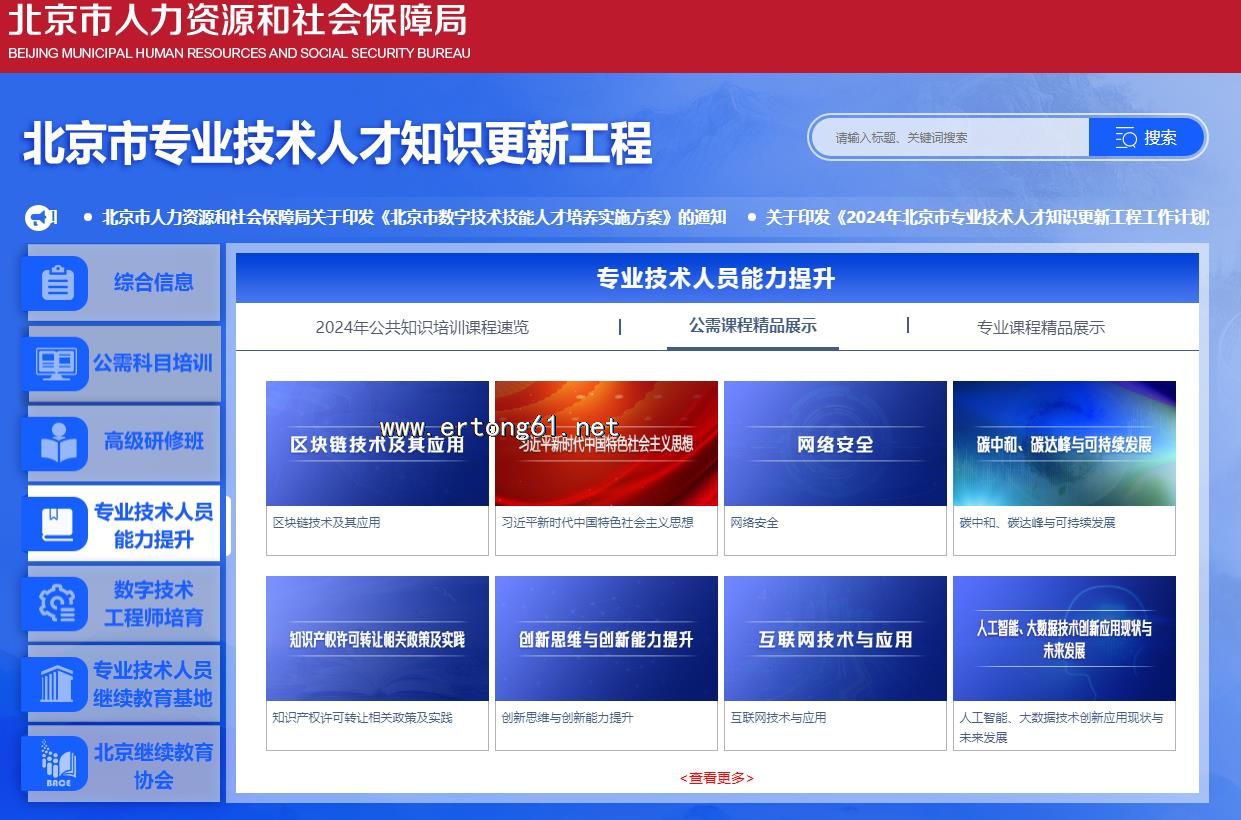Open the 网络安全 course thumbnail
This screenshot has height=820, width=1241.
[x=835, y=443]
